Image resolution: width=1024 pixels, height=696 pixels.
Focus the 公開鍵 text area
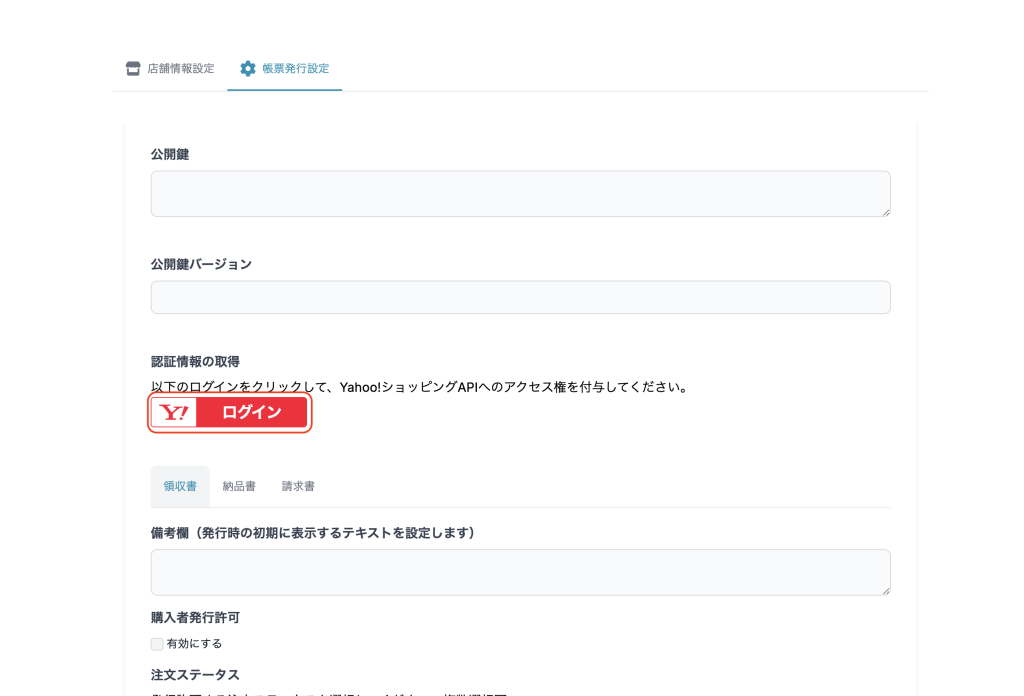[x=520, y=193]
